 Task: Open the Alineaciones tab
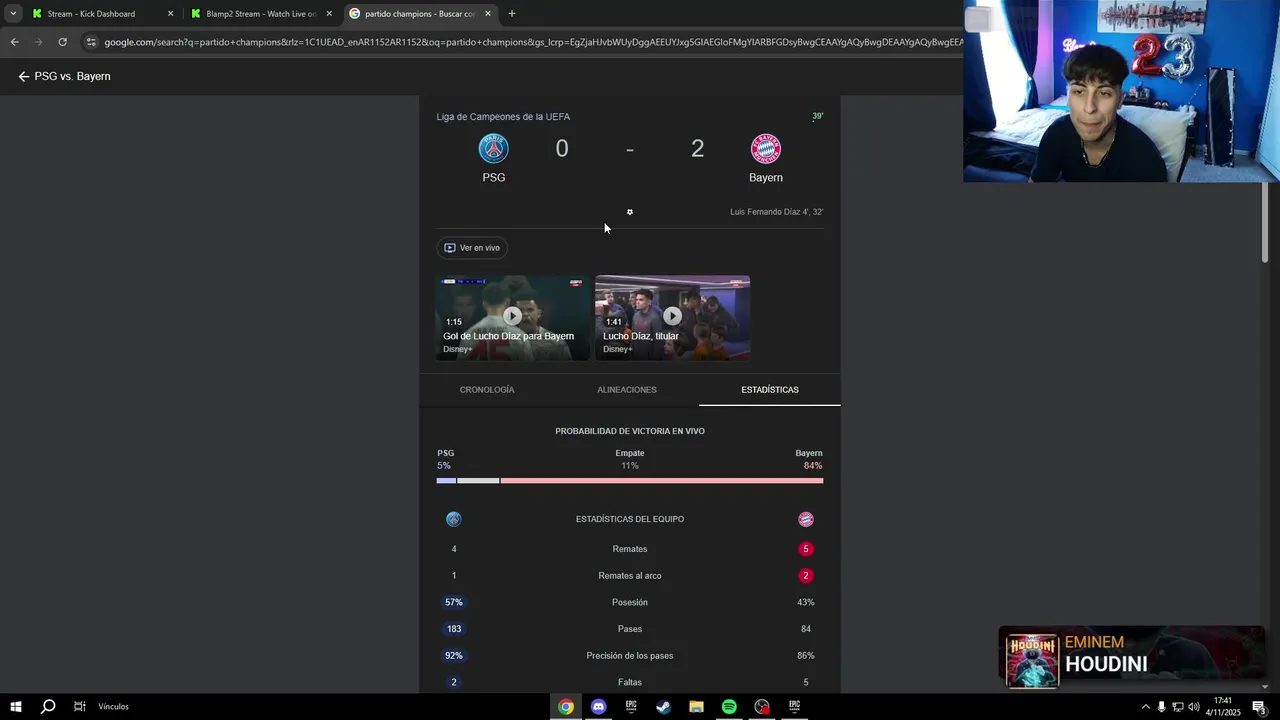(x=627, y=390)
